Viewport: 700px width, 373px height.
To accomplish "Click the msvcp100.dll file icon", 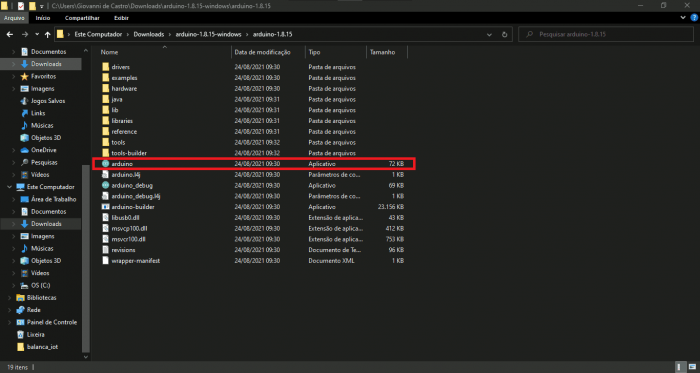I will coord(105,228).
